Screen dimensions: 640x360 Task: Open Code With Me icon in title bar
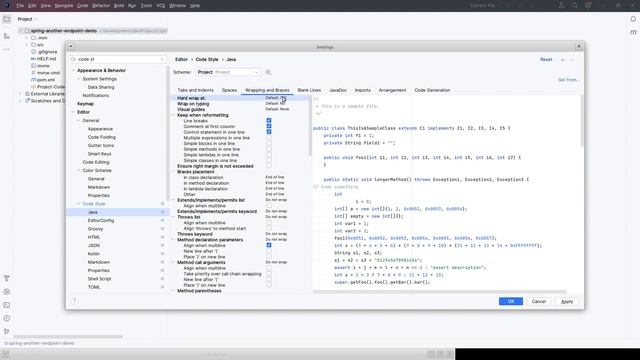tap(562, 5)
